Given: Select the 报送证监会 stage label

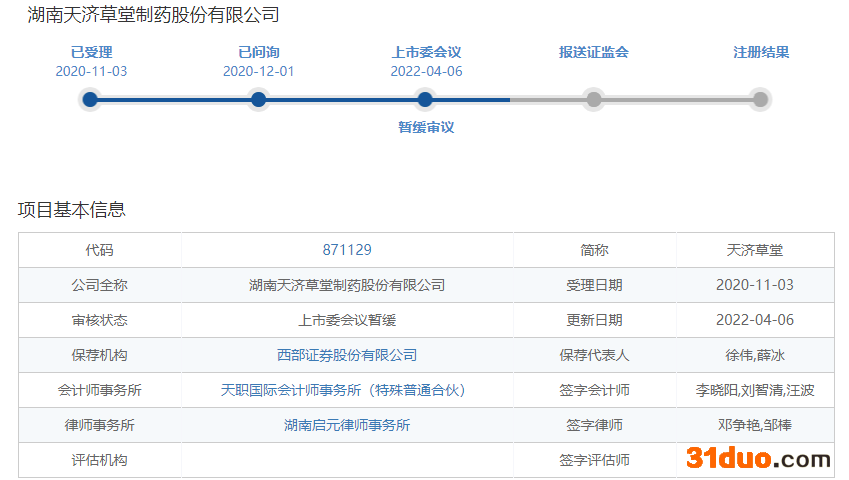Looking at the screenshot, I should (x=594, y=52).
